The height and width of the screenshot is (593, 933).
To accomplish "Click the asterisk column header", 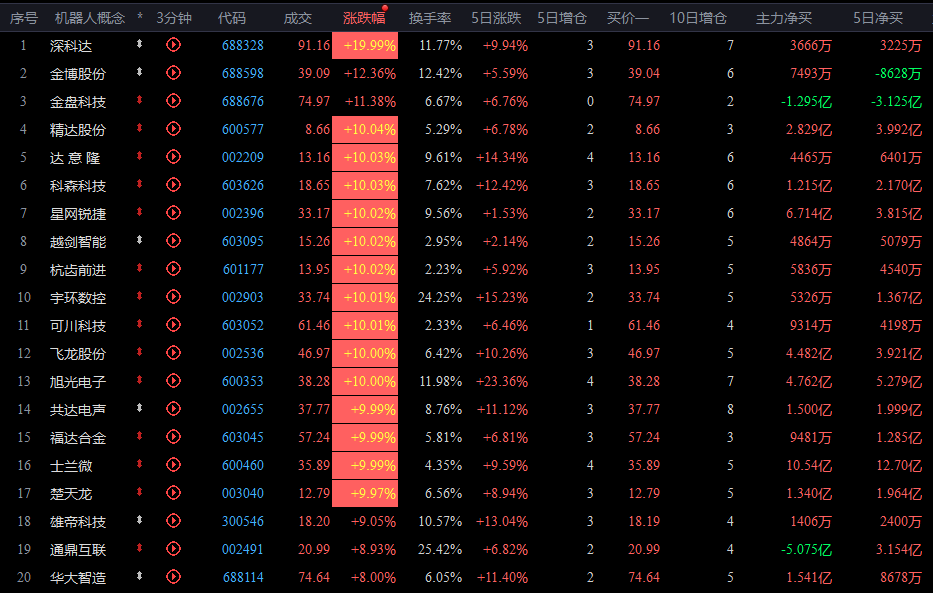I will 140,17.
